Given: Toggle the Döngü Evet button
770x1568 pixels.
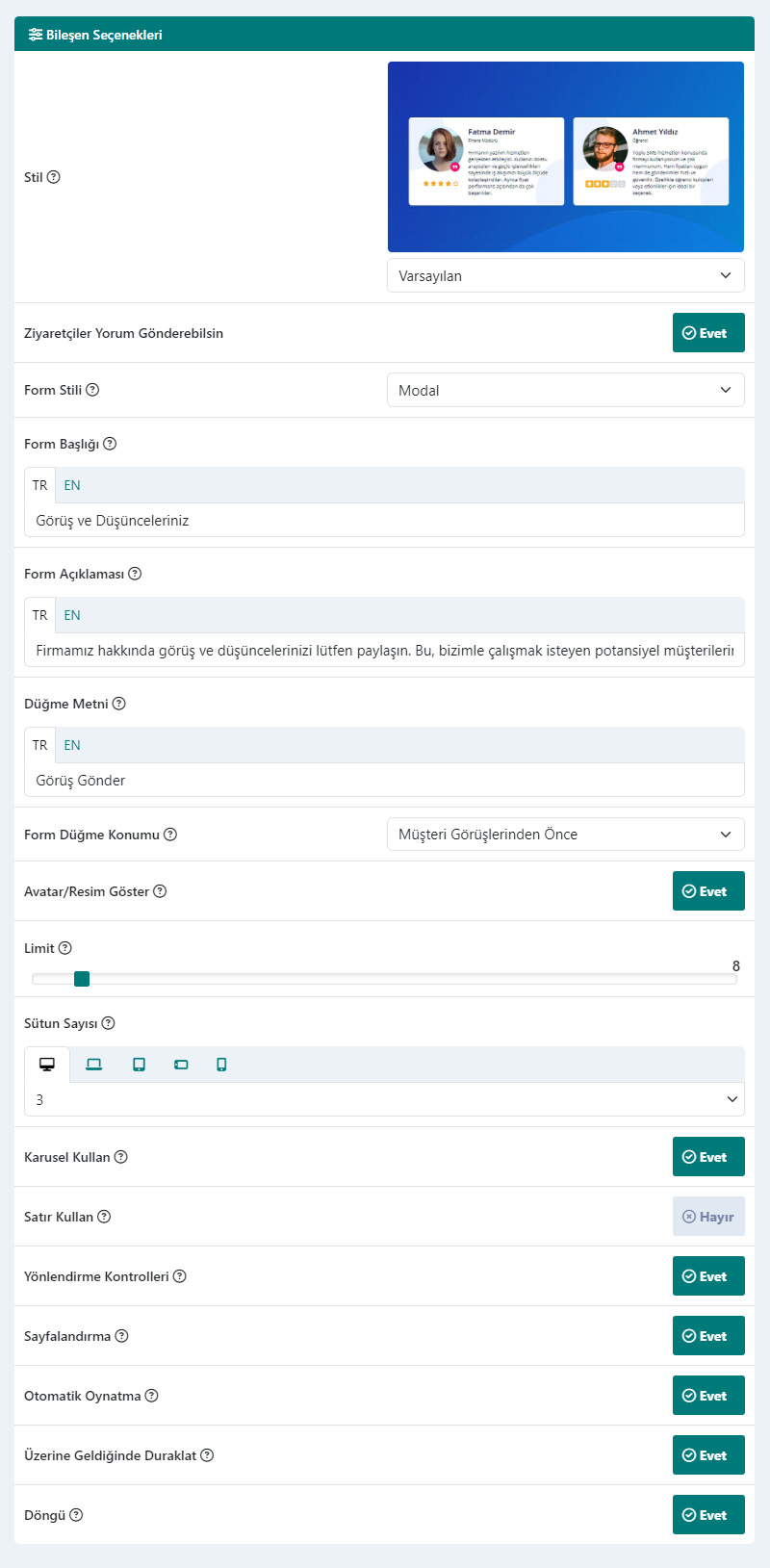Looking at the screenshot, I should click(708, 1515).
